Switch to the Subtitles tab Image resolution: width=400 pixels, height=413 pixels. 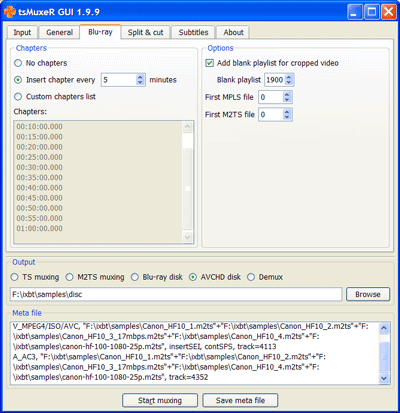[193, 32]
